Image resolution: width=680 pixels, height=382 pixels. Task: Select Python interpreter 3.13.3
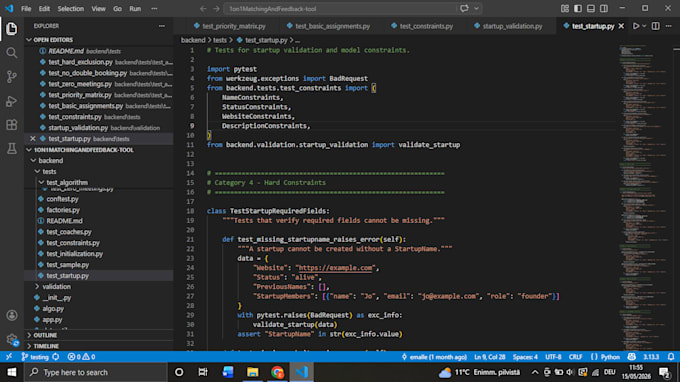(651, 357)
